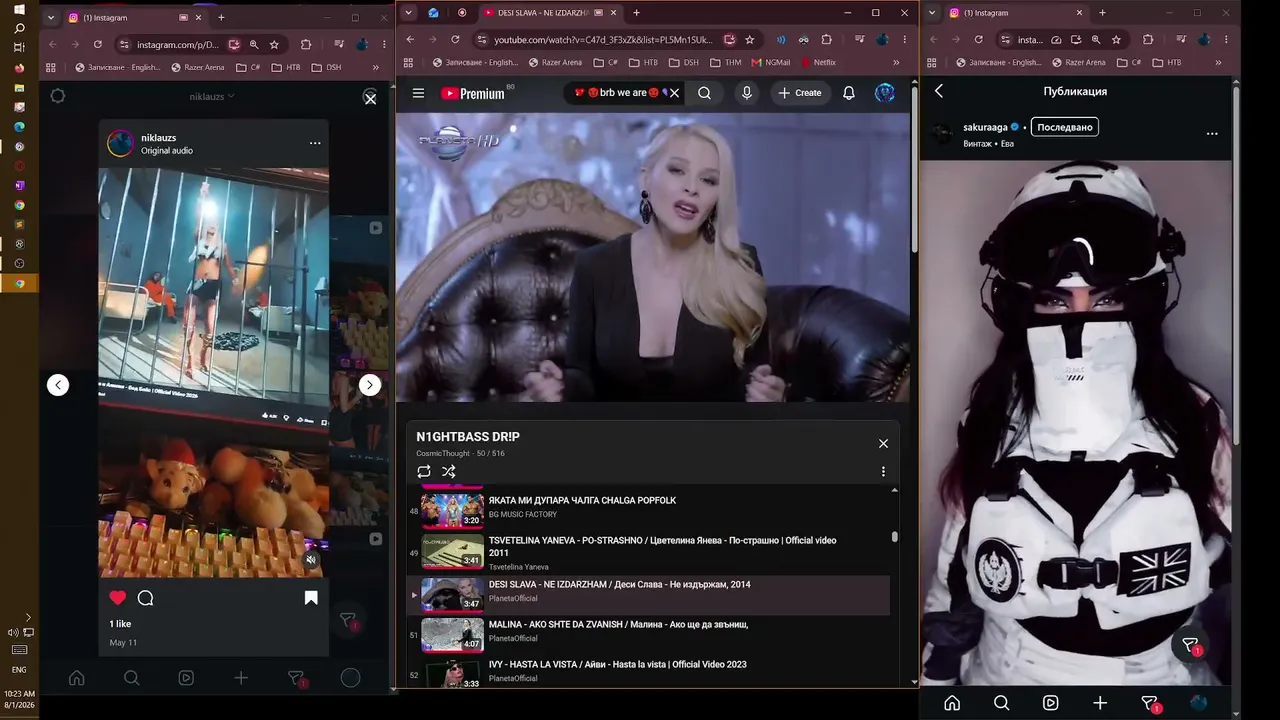Viewport: 1280px width, 720px height.
Task: Open Home in right Instagram window
Action: tap(952, 702)
